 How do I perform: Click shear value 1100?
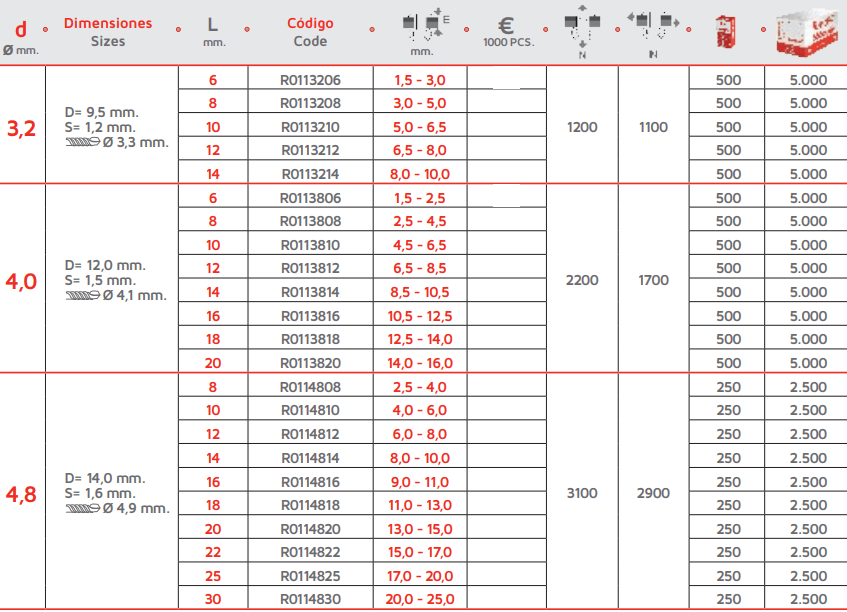click(653, 127)
